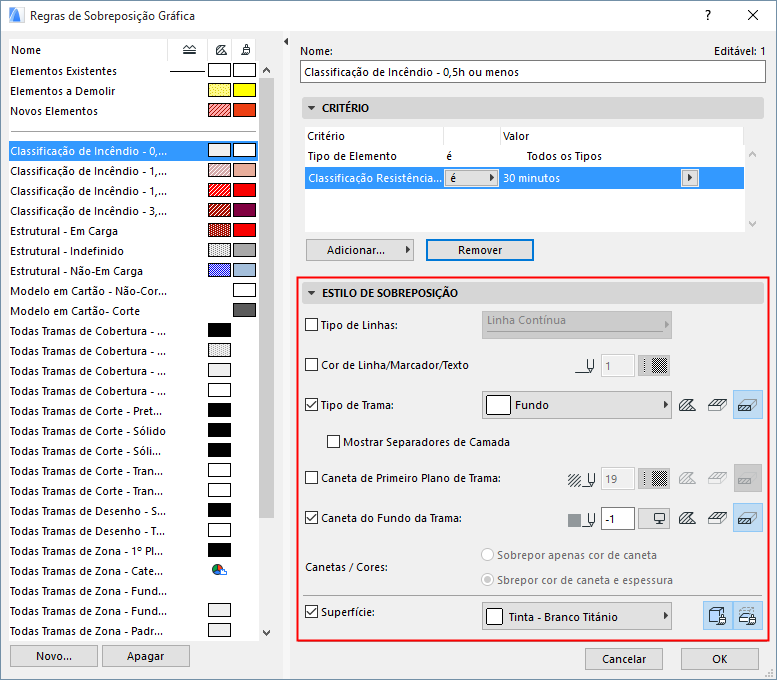Open the Tinta - Branco Titânio surface dropdown
This screenshot has width=777, height=680.
[577, 616]
